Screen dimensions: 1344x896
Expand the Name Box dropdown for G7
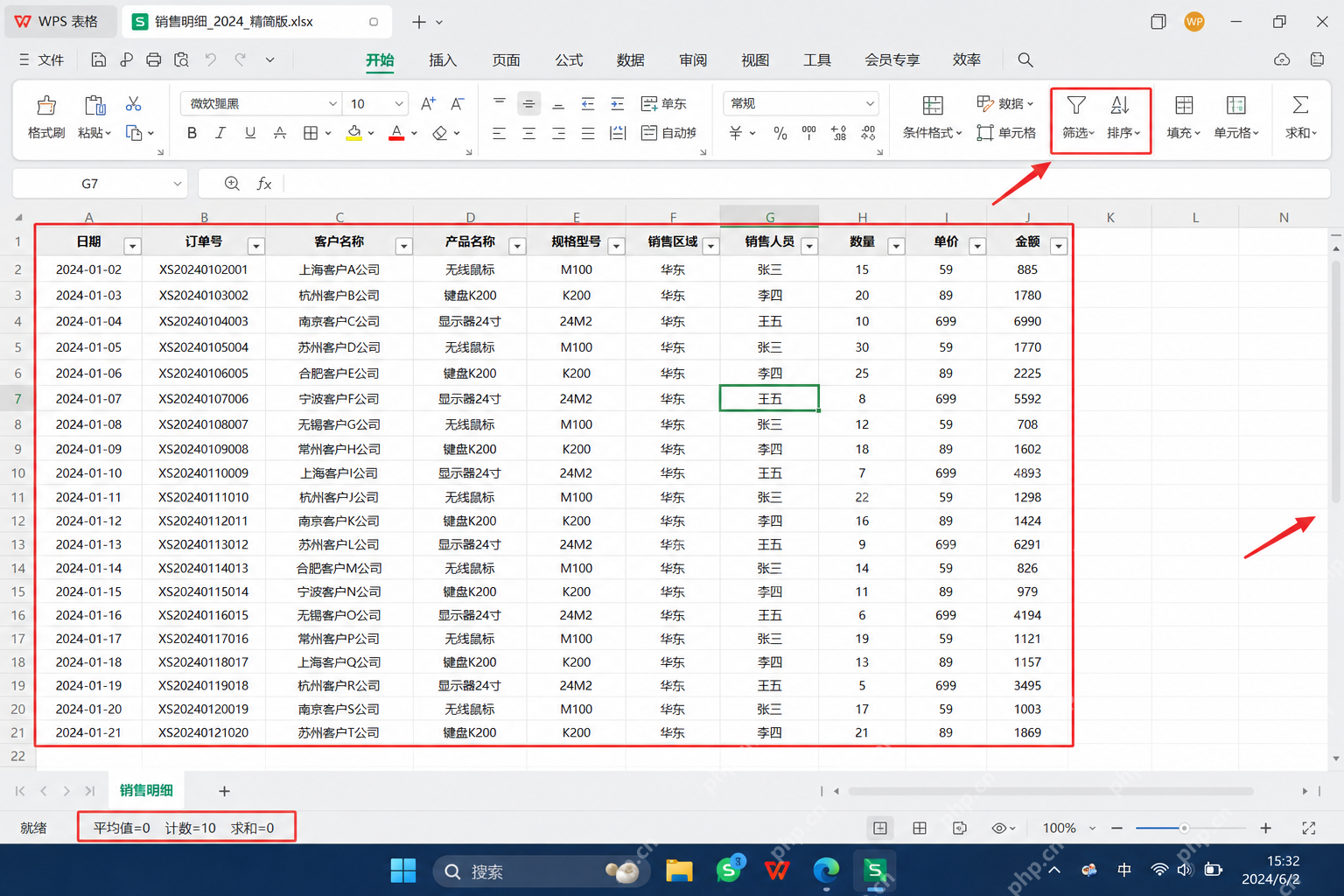pos(177,184)
